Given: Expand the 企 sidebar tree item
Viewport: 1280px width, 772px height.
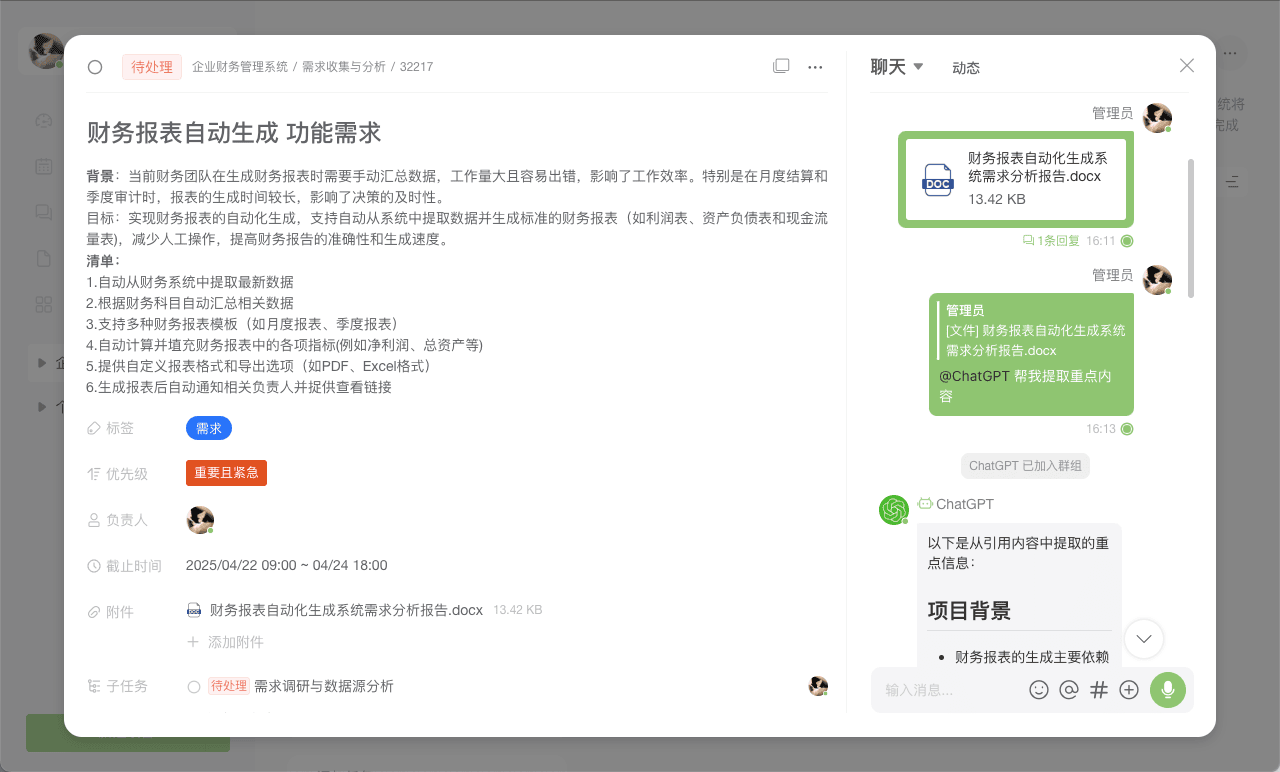Looking at the screenshot, I should point(41,362).
